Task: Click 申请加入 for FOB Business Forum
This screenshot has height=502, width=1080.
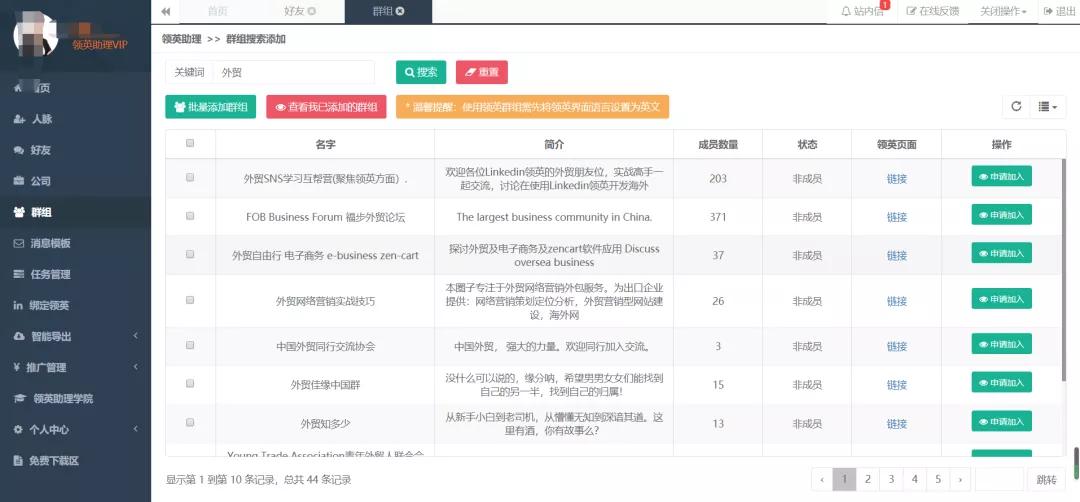Action: (1001, 215)
